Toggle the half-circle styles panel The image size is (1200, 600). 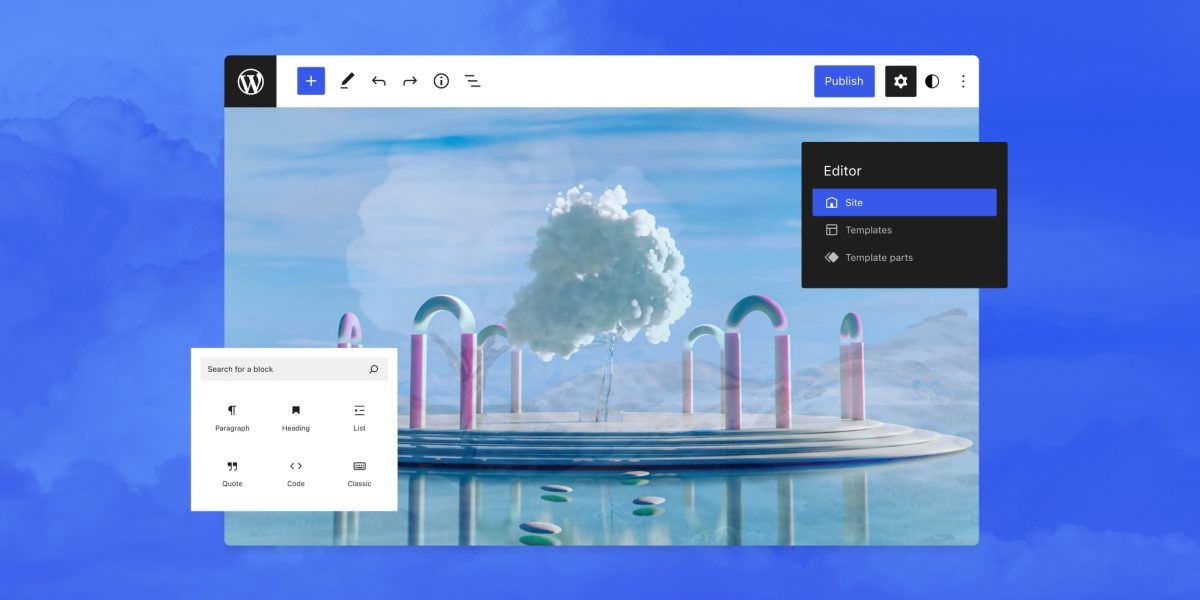(x=932, y=81)
